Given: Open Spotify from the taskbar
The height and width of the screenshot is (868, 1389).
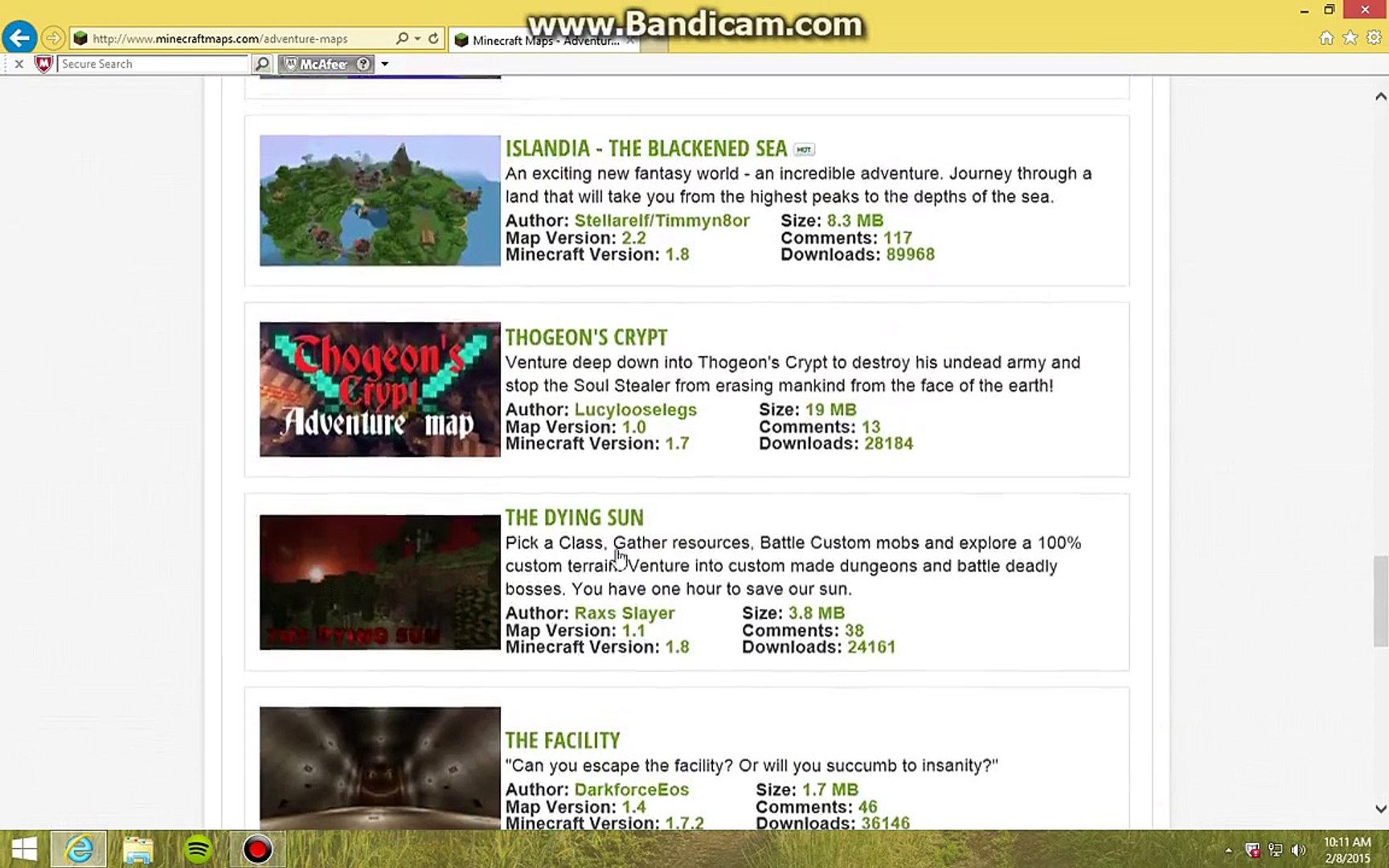Looking at the screenshot, I should tap(198, 850).
